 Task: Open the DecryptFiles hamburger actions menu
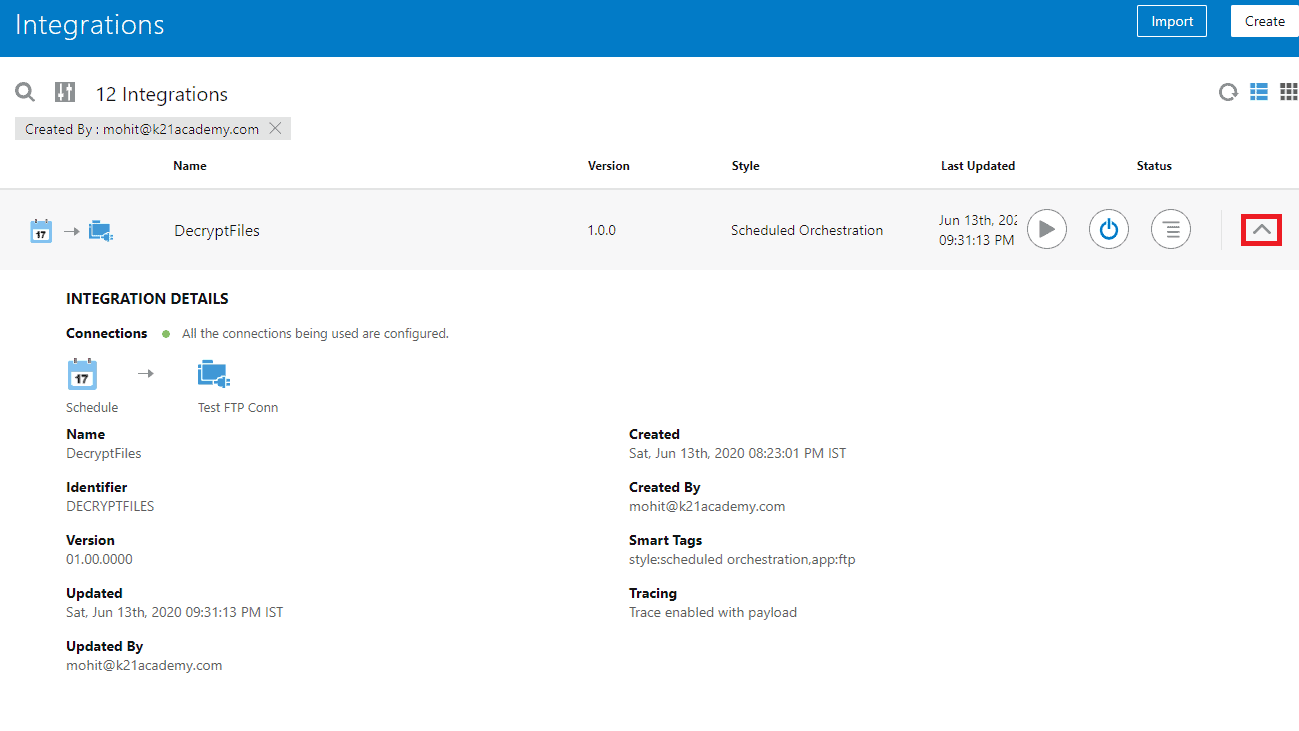1170,229
